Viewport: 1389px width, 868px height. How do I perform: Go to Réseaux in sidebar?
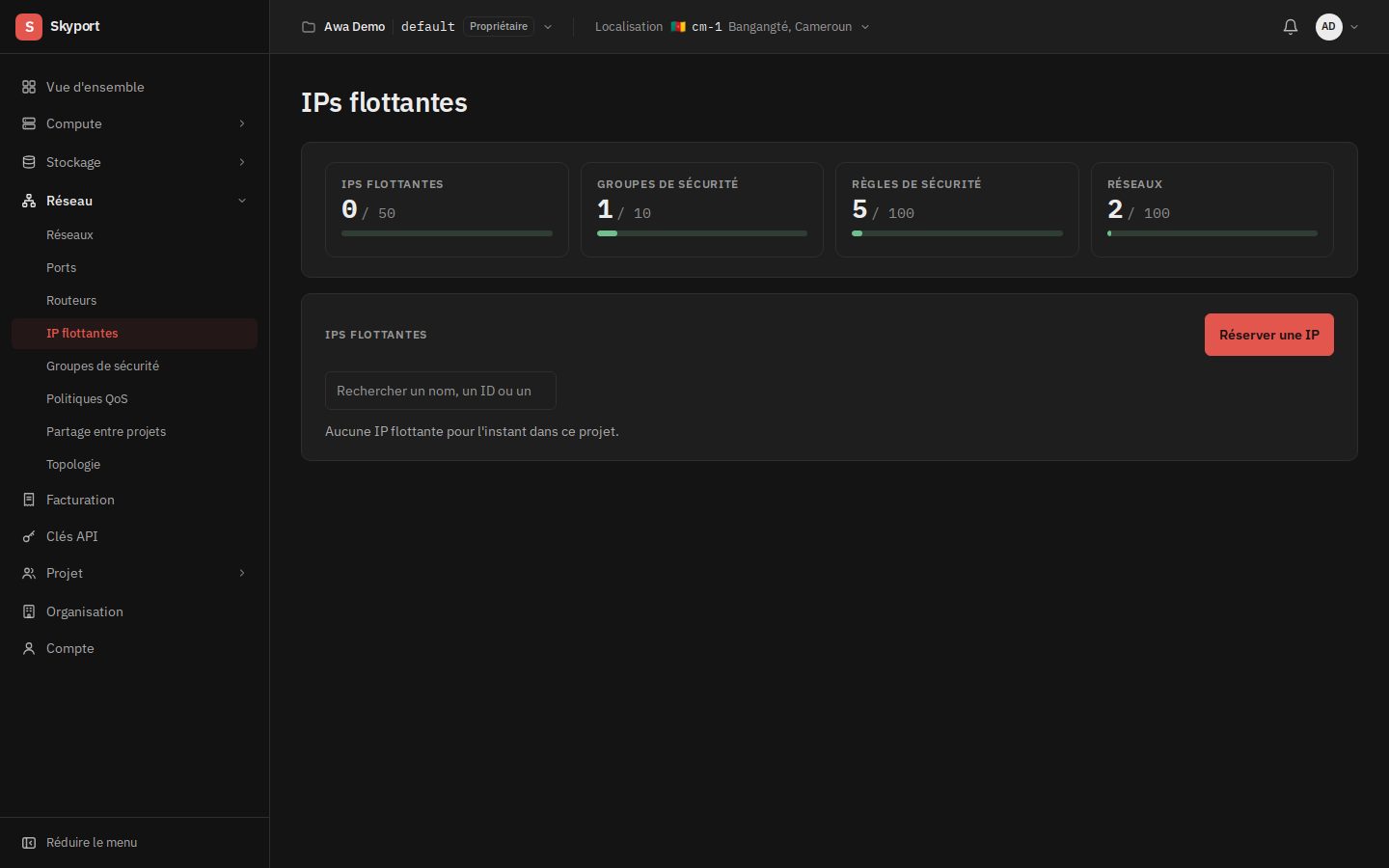pos(134,234)
